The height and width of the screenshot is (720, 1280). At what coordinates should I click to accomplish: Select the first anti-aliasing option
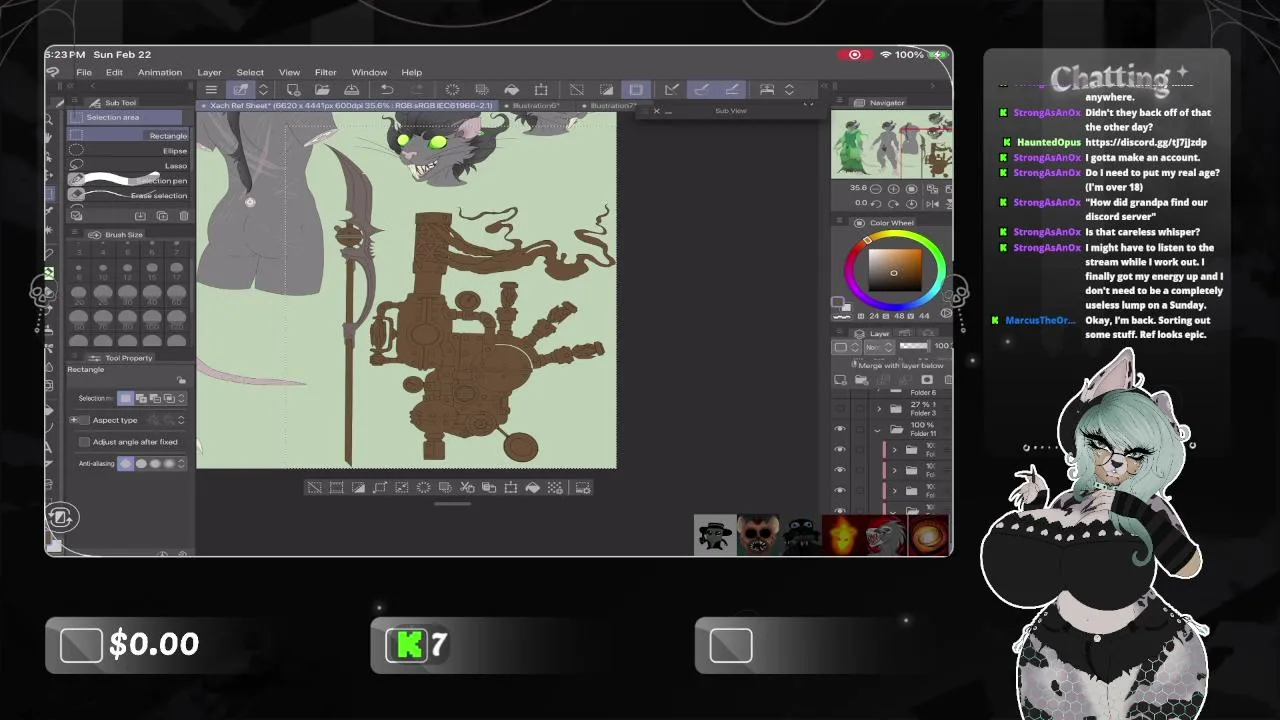(x=126, y=464)
